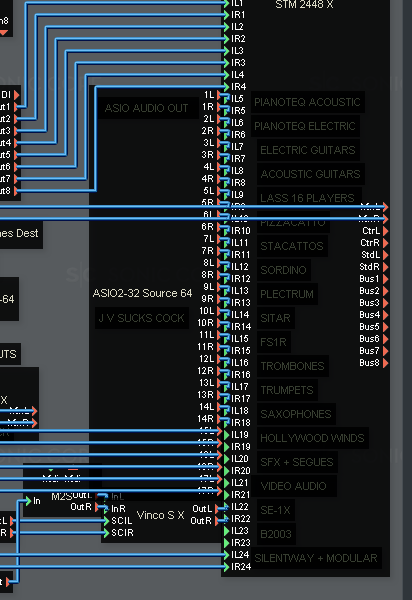This screenshot has width=412, height=600.
Task: Select the Bus4 output port
Action: click(x=386, y=315)
